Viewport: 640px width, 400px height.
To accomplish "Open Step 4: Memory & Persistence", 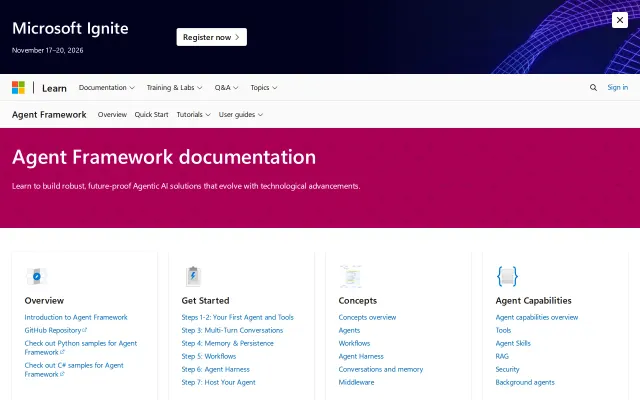I will click(x=228, y=343).
